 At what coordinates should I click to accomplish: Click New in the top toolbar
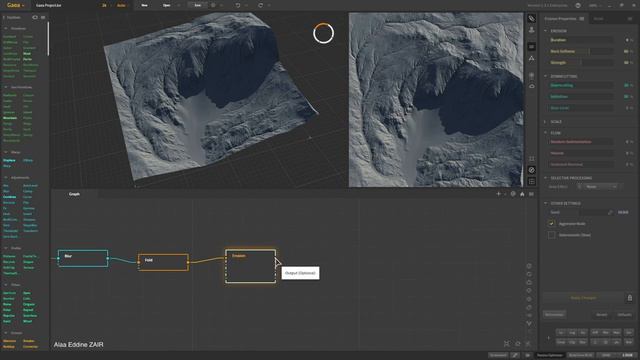(144, 5)
